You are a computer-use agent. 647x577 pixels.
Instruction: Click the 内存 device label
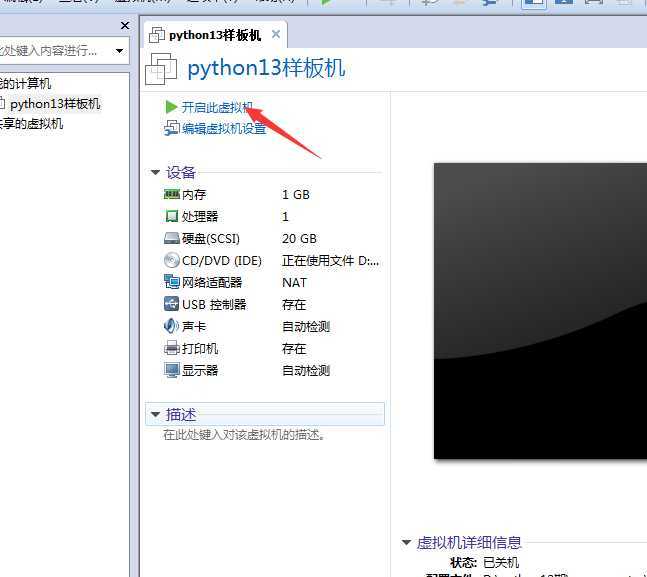tap(194, 194)
